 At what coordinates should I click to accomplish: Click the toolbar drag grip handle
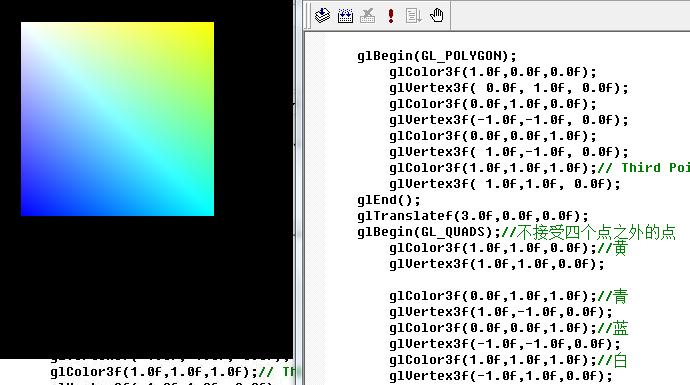tap(308, 16)
